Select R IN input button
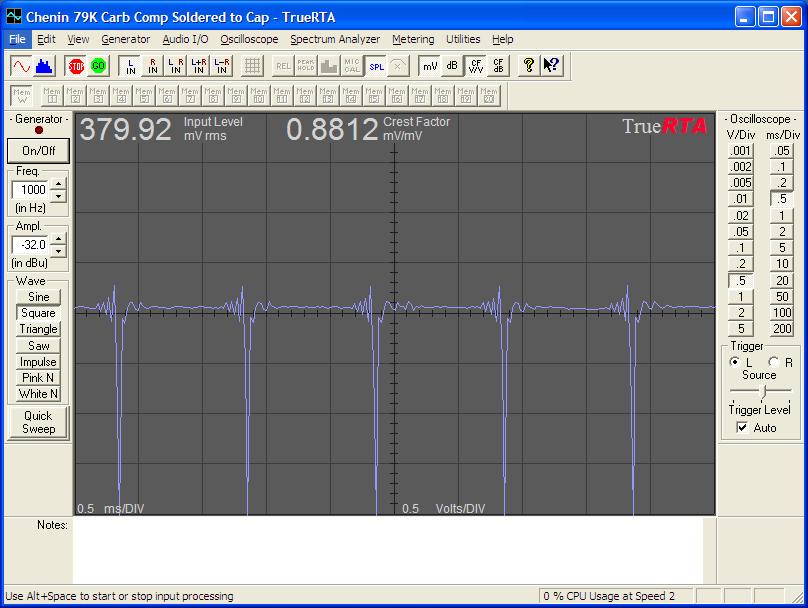This screenshot has width=808, height=608. coord(153,66)
